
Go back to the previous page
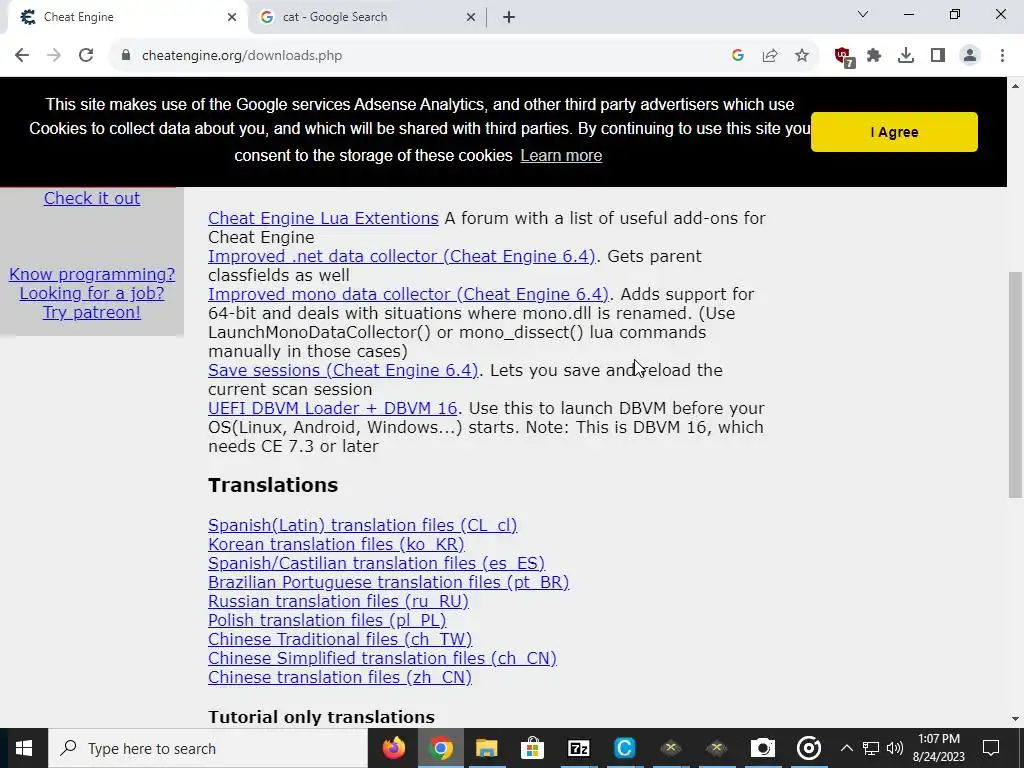point(22,56)
